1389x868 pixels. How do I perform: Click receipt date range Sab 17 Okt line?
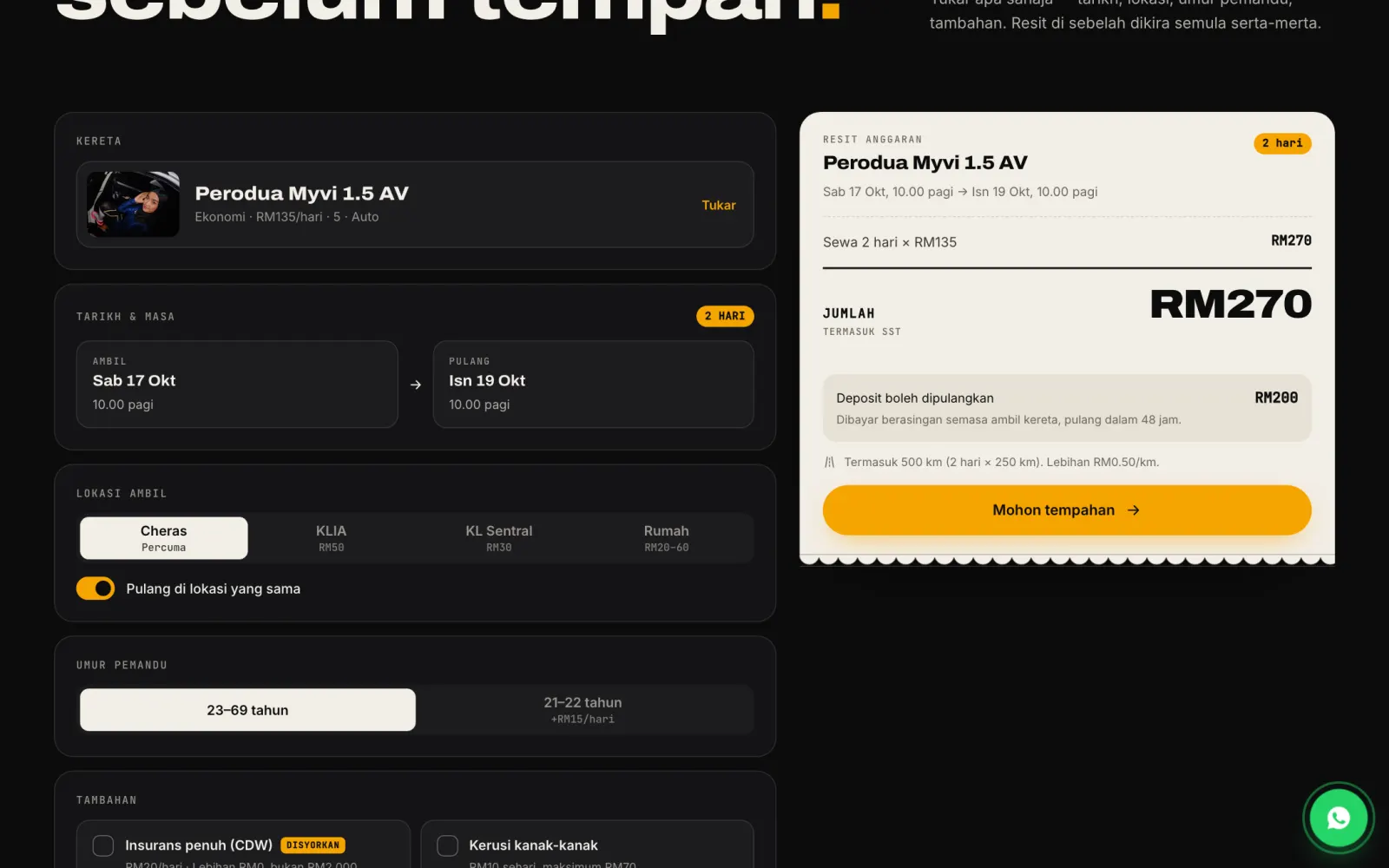coord(960,192)
